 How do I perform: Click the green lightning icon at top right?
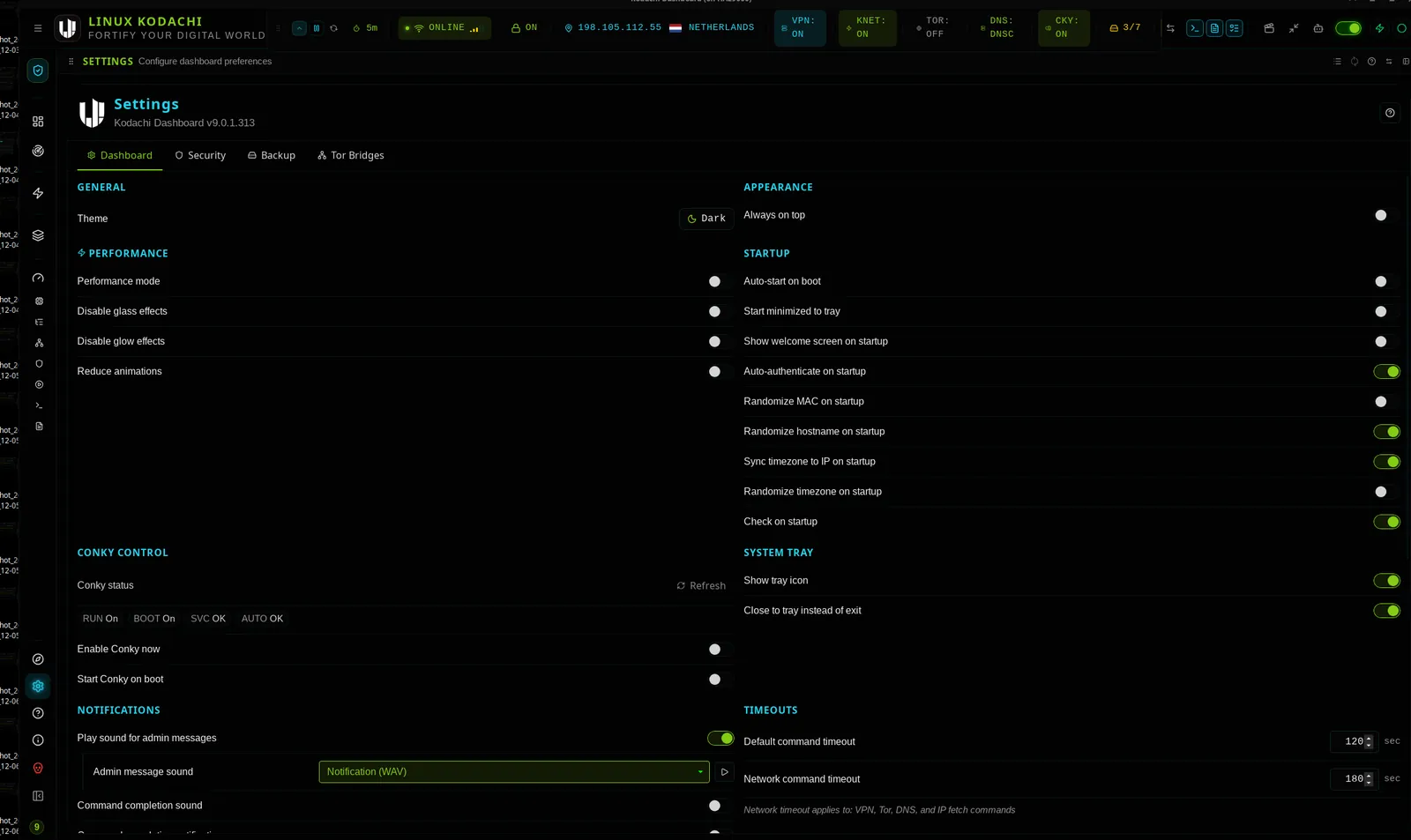point(1380,28)
